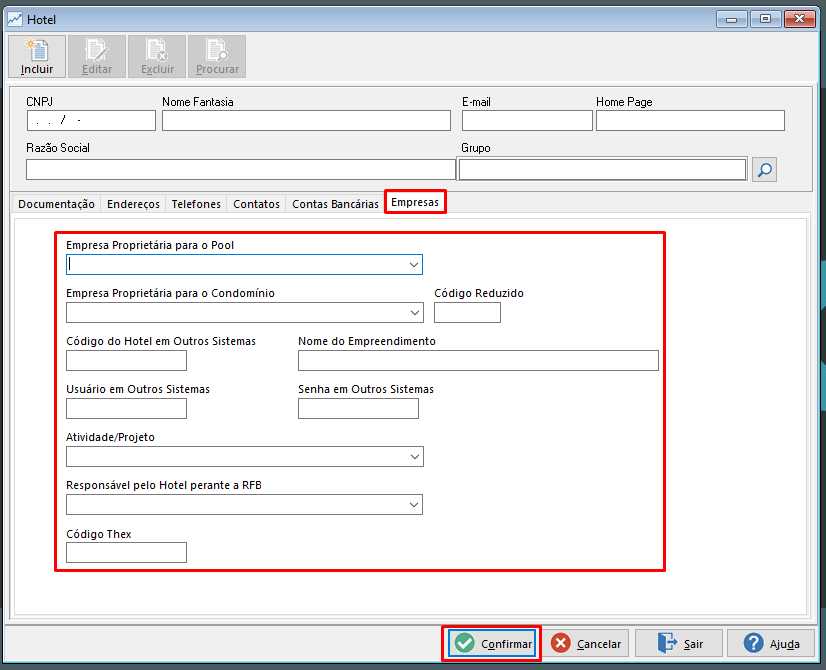The image size is (826, 670).
Task: Click into the E-mail field
Action: pyautogui.click(x=527, y=121)
